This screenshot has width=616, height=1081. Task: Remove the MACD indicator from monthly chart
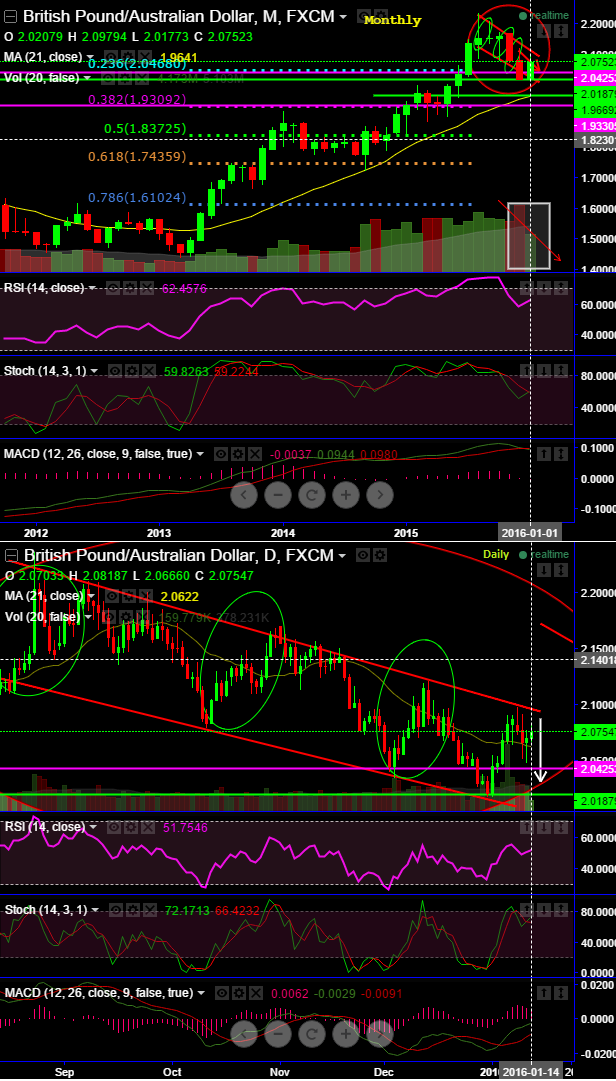click(x=255, y=454)
